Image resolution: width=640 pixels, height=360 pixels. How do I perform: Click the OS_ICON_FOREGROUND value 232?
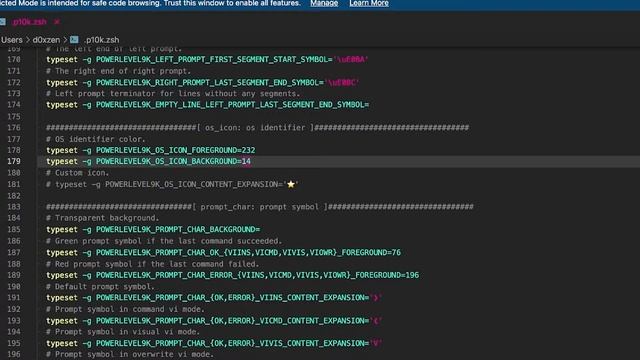[248, 150]
